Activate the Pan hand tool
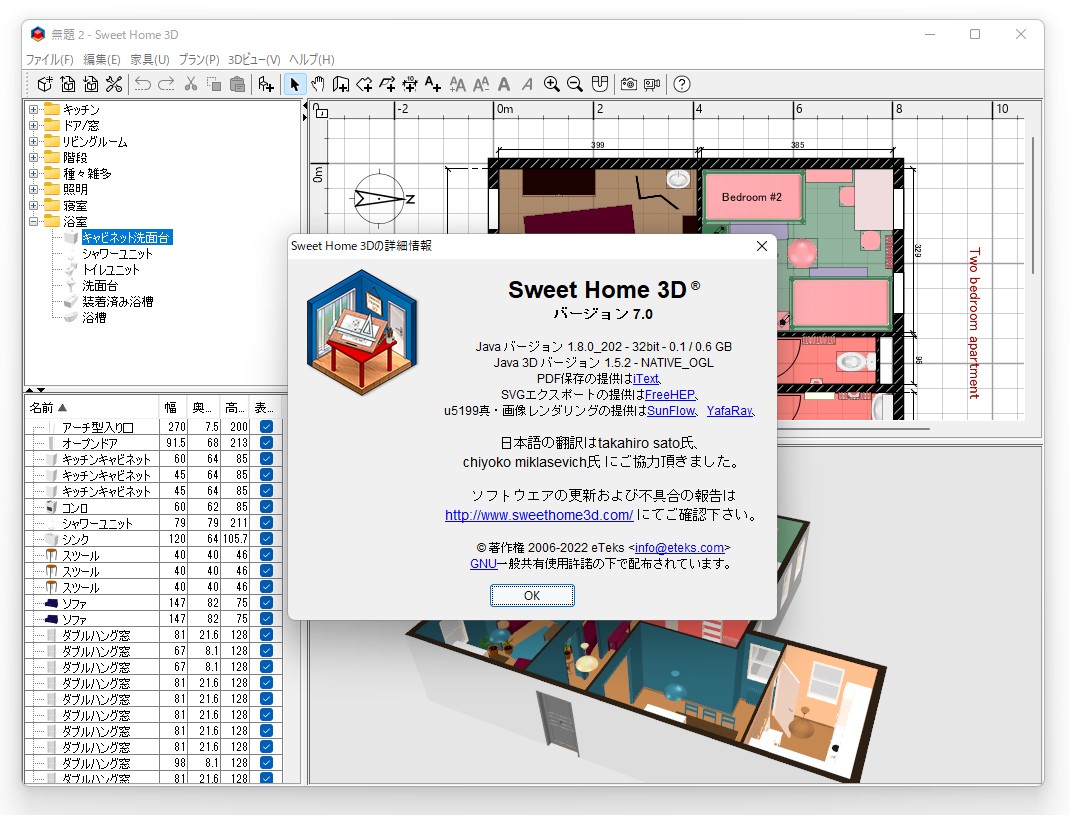The height and width of the screenshot is (815, 1069). point(319,84)
